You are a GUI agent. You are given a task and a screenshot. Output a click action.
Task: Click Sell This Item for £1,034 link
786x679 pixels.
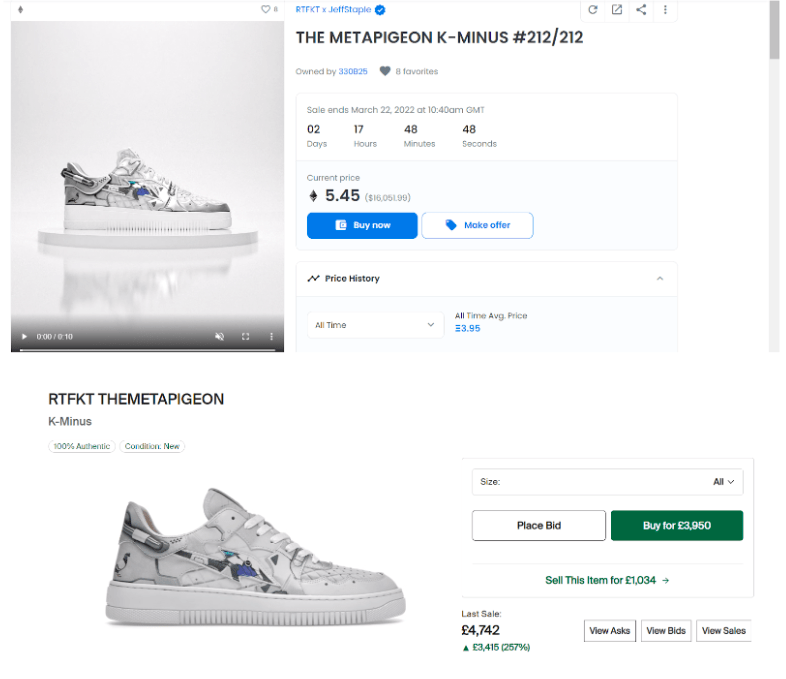click(x=607, y=580)
